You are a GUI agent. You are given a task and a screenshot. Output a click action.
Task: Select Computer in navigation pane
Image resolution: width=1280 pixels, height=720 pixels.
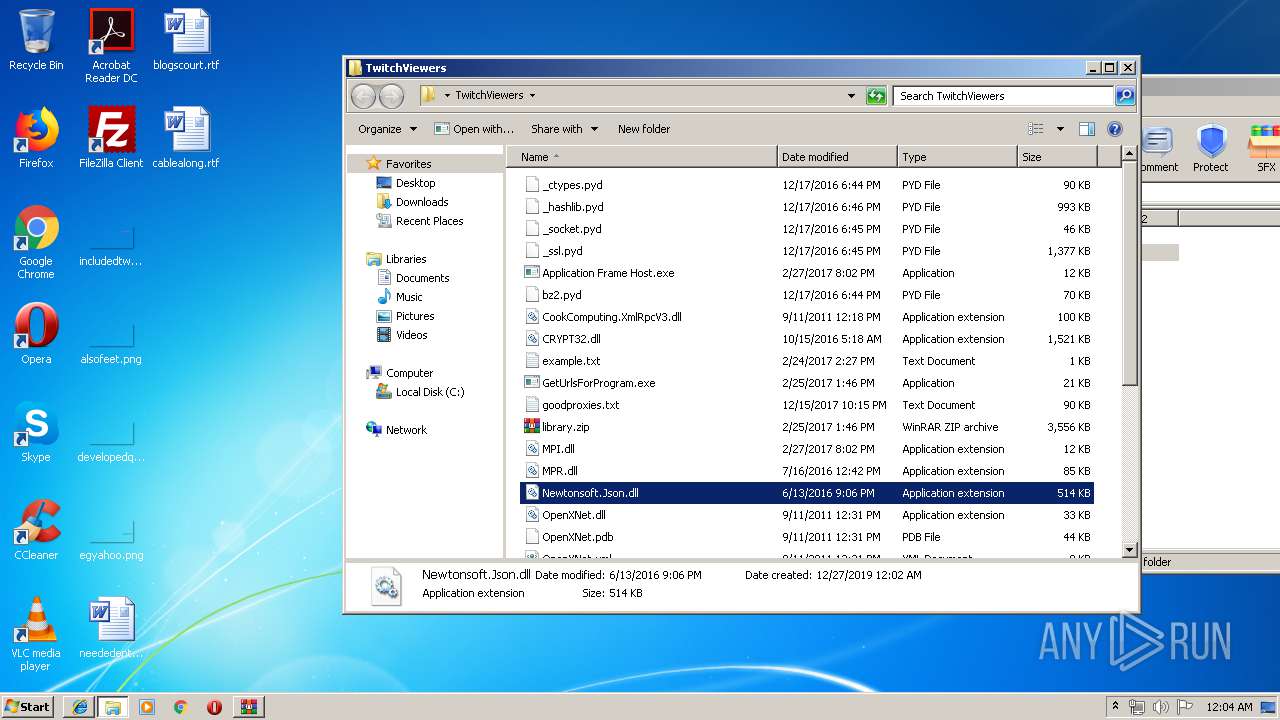point(409,373)
